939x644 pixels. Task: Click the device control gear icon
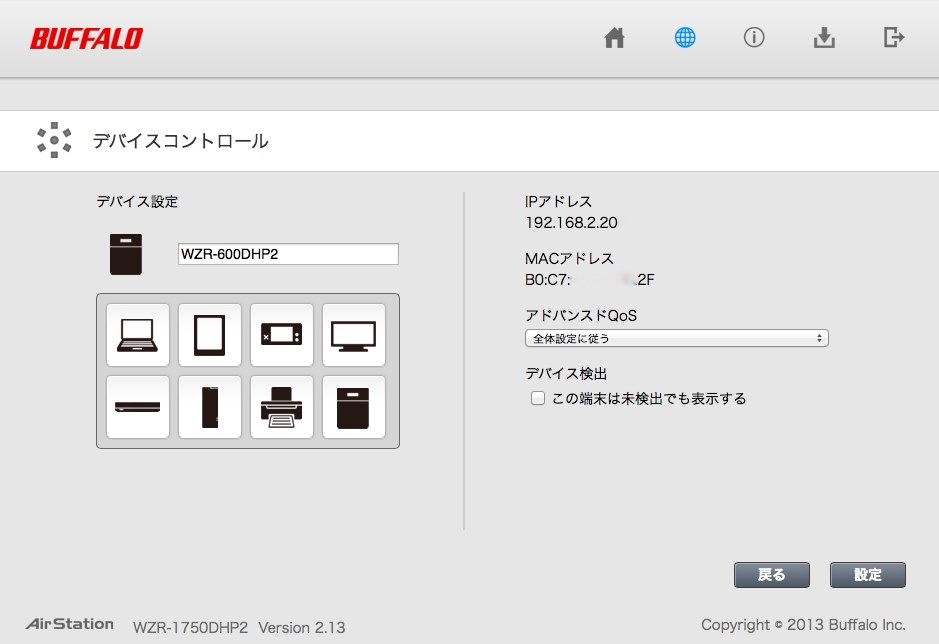point(54,140)
